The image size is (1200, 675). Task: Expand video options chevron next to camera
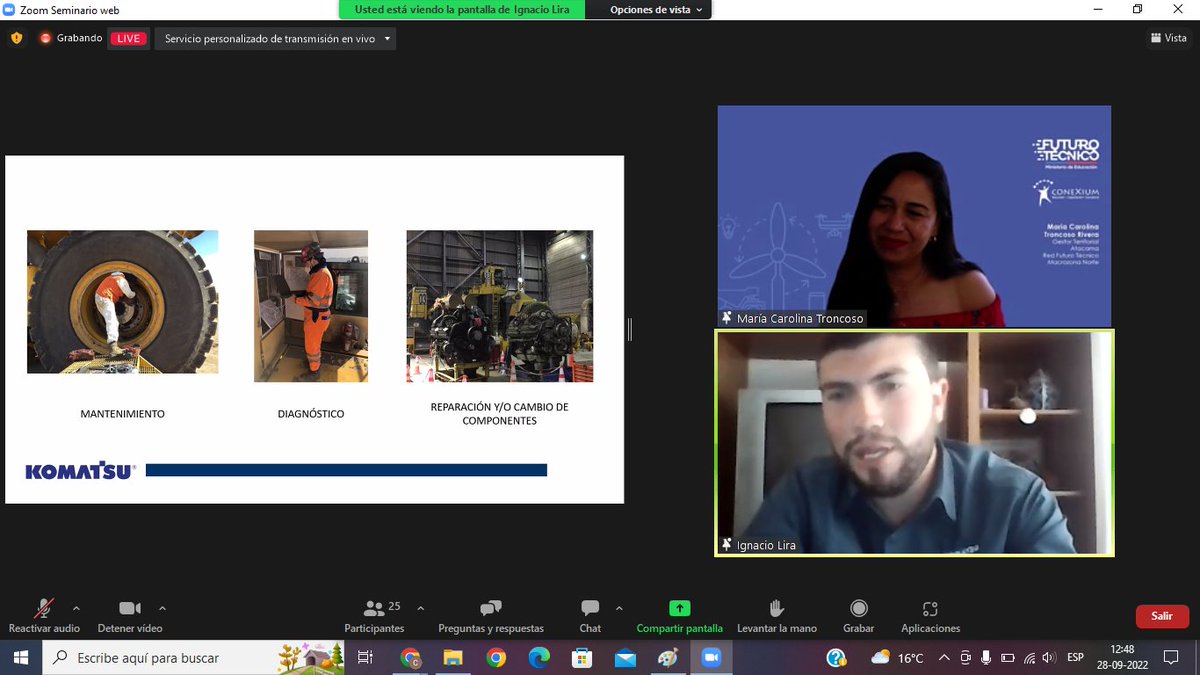pos(162,608)
